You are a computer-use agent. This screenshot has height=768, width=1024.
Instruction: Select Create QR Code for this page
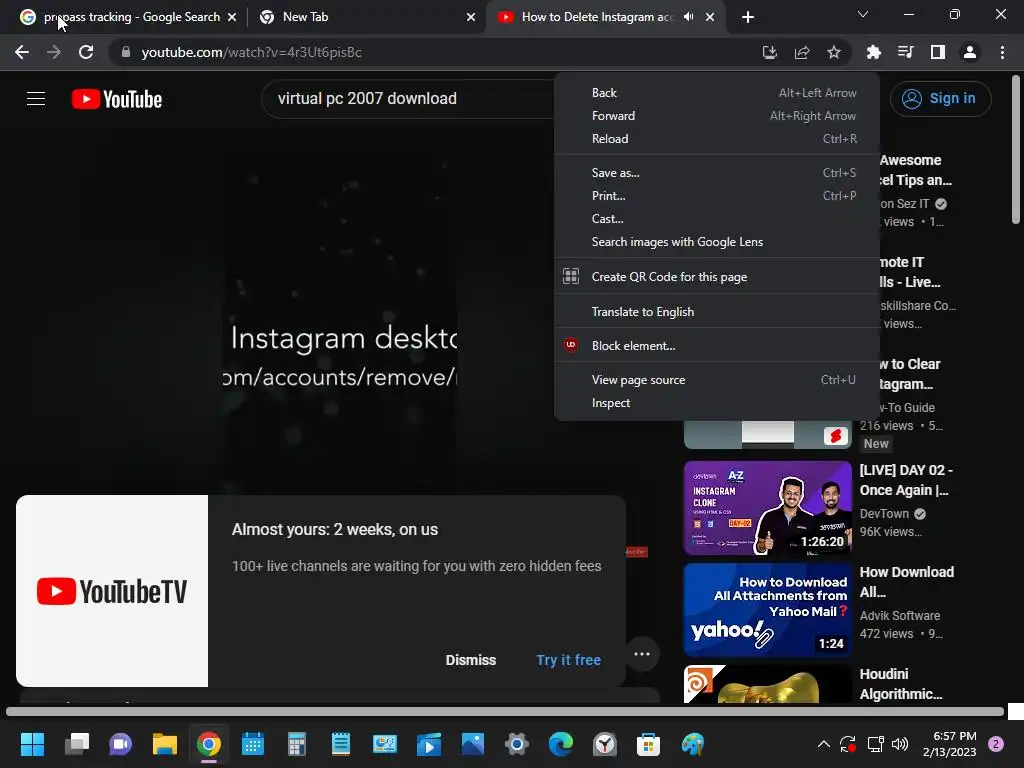tap(717, 276)
